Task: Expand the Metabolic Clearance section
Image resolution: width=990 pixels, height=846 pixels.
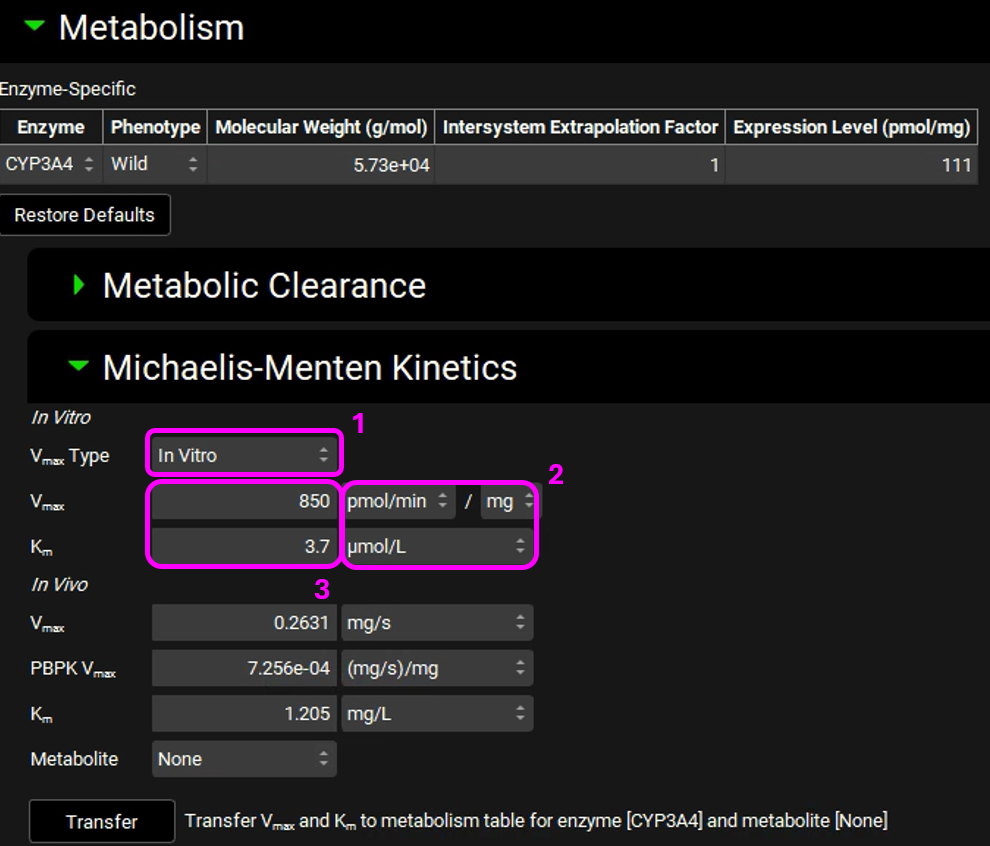Action: [x=80, y=286]
